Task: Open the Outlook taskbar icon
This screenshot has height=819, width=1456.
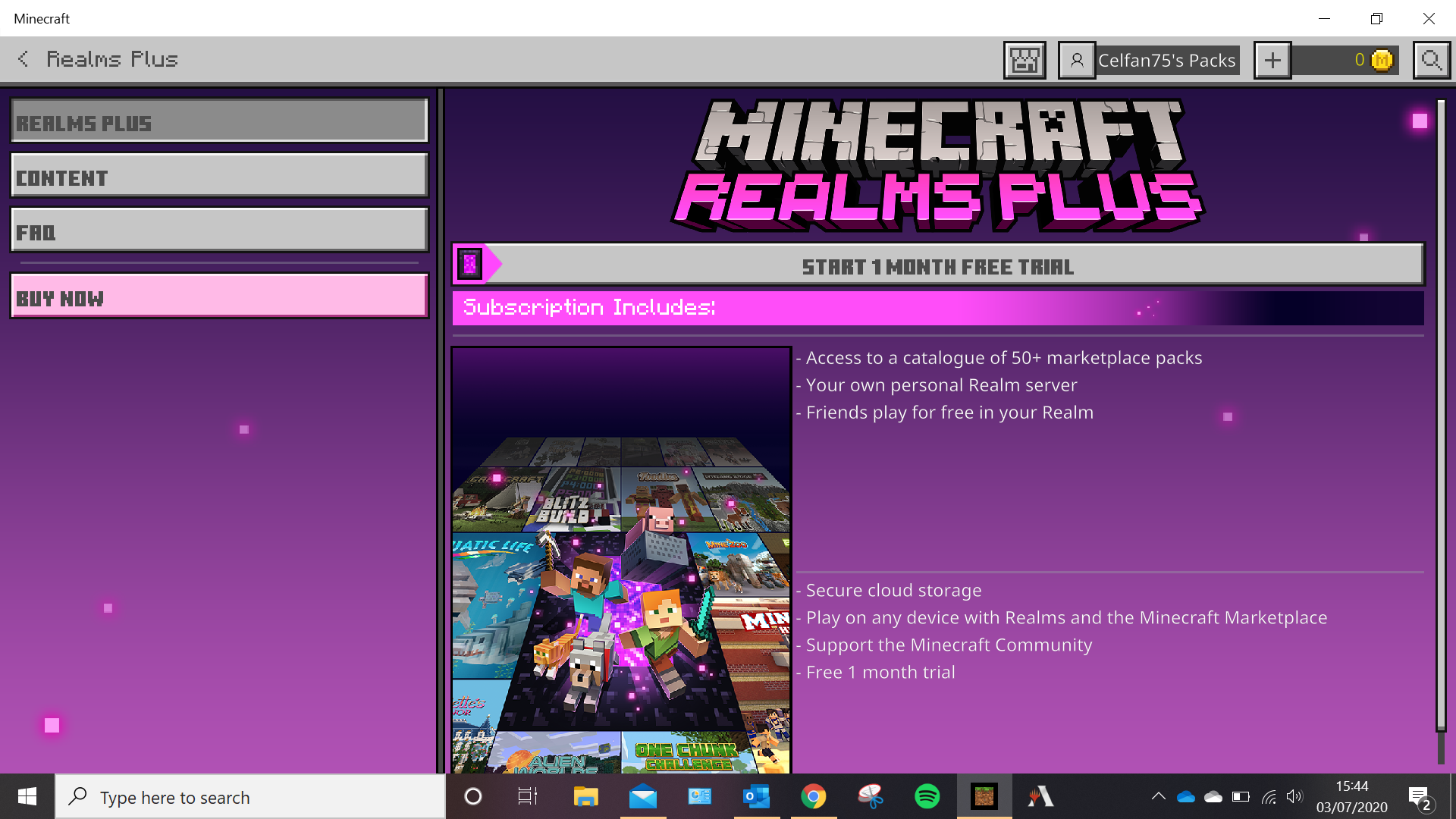Action: pos(756,796)
